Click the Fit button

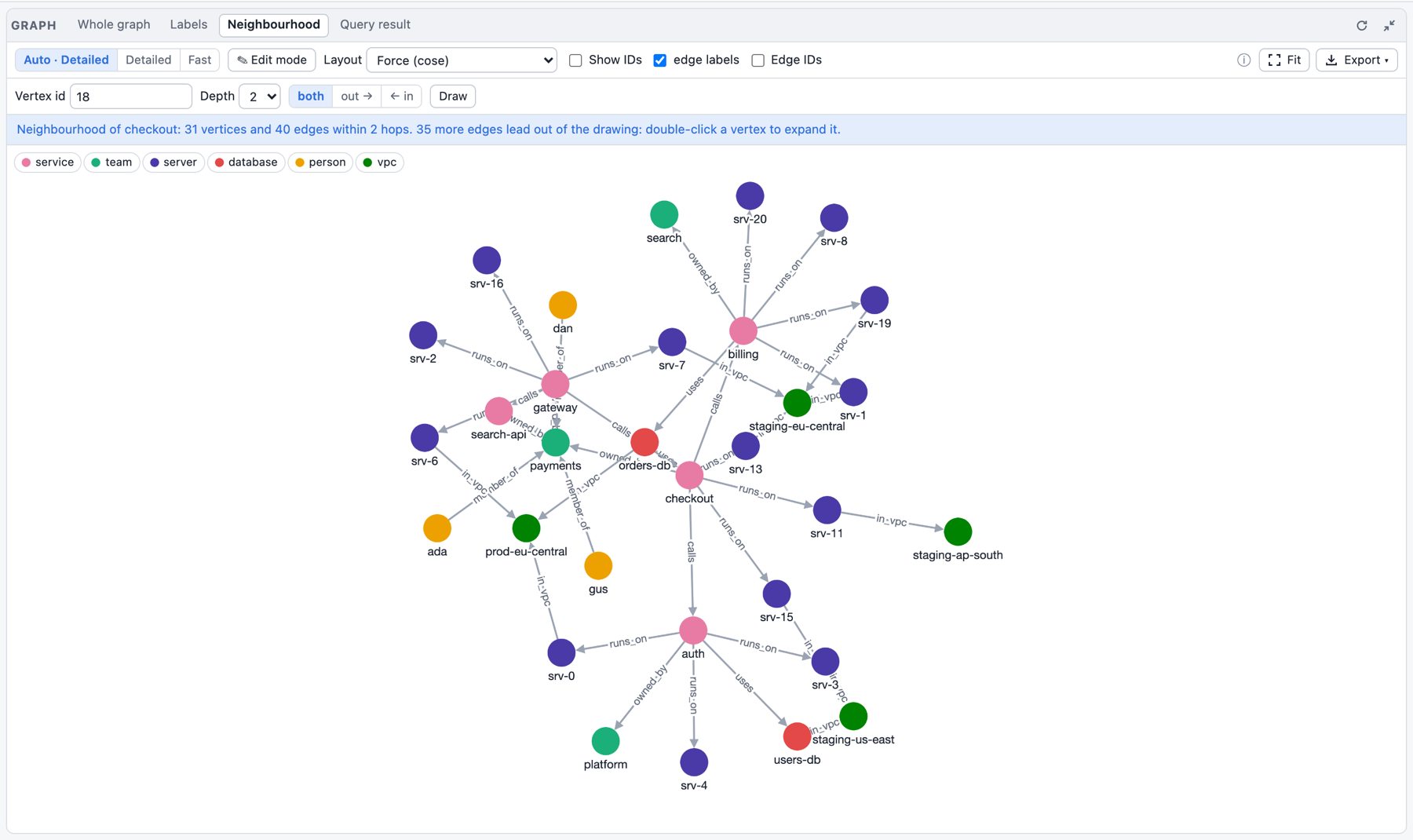[1284, 60]
